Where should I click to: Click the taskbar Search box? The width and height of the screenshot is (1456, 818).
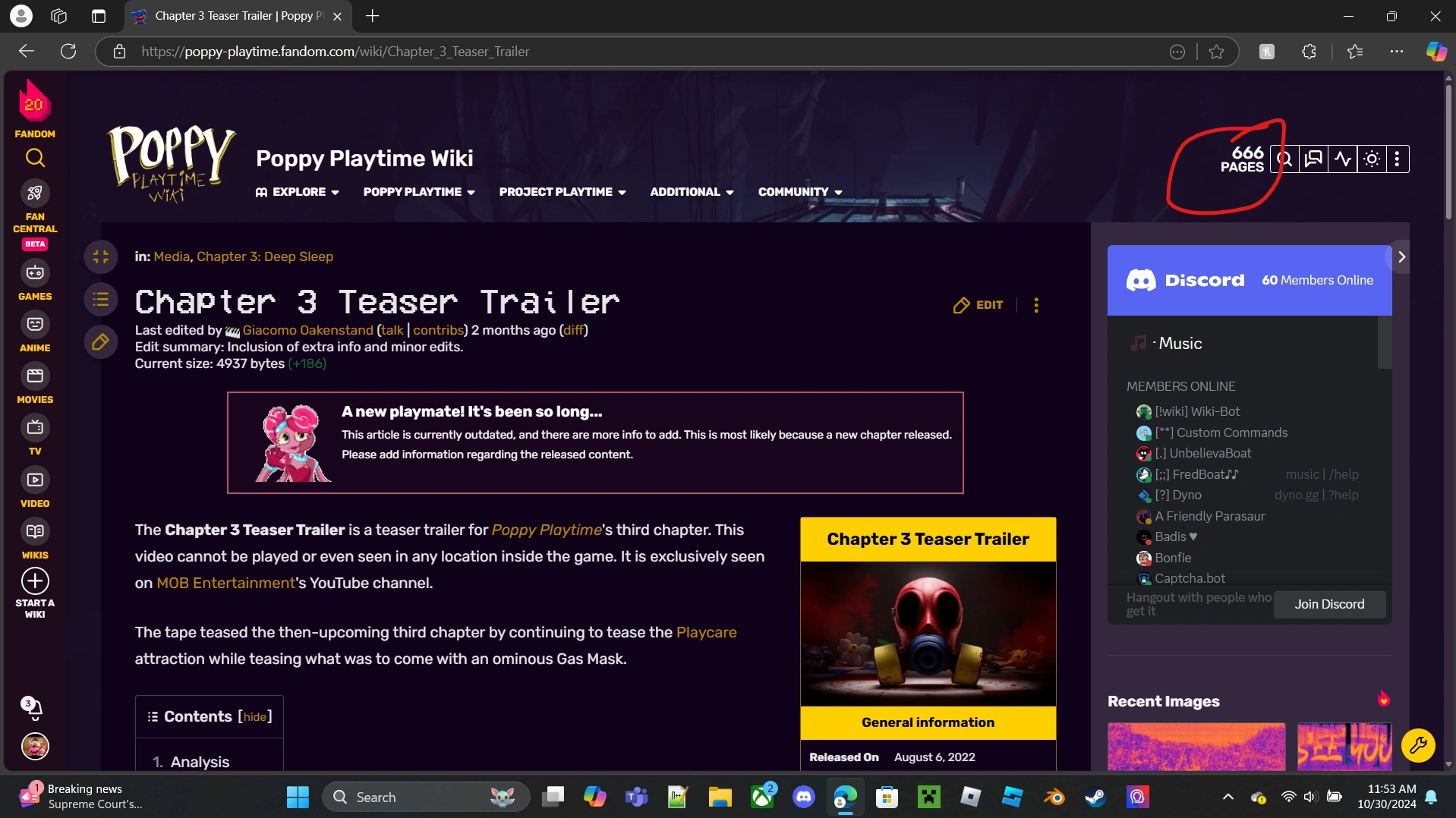tap(426, 797)
